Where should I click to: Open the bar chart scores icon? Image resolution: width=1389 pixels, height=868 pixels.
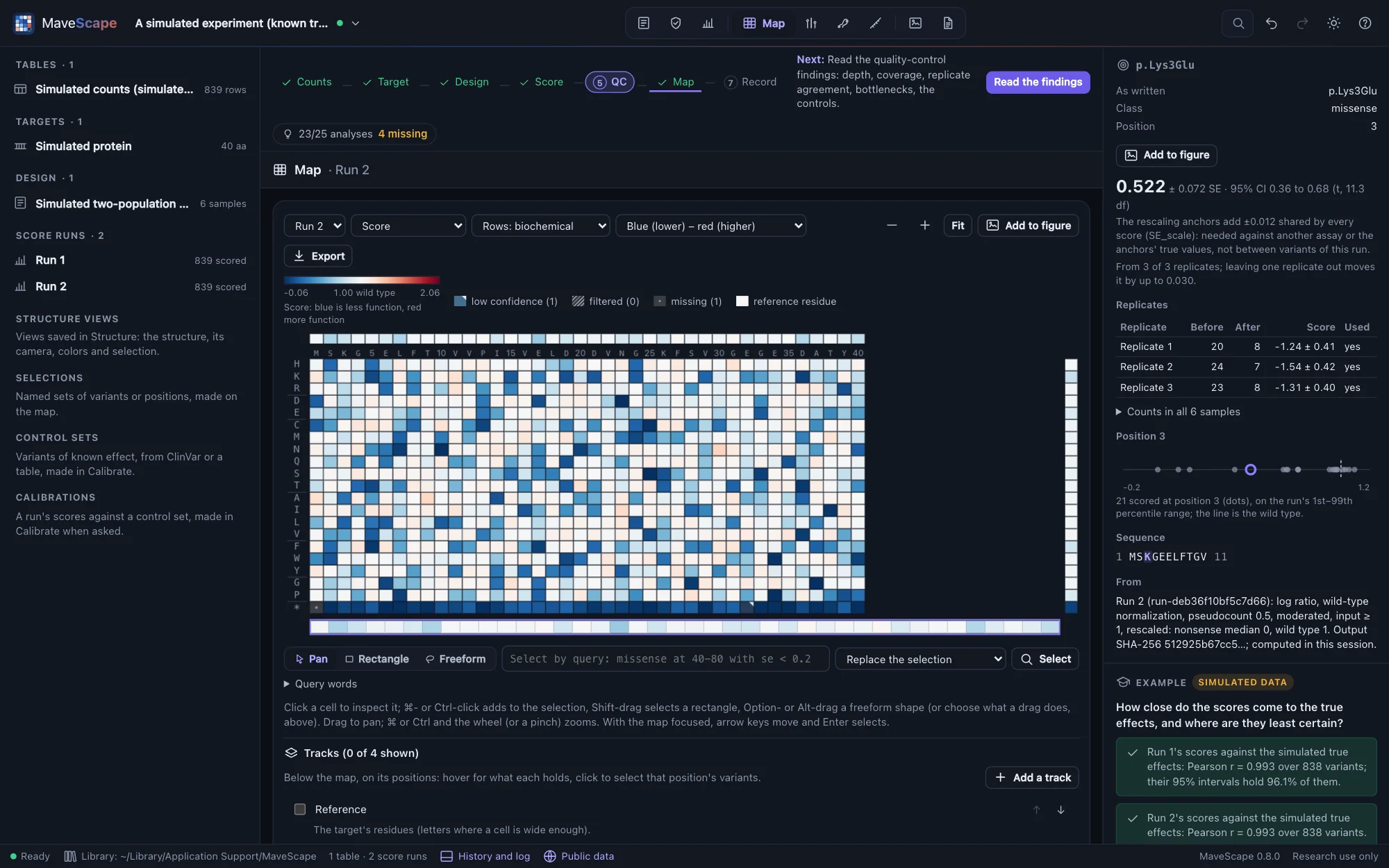pos(708,23)
